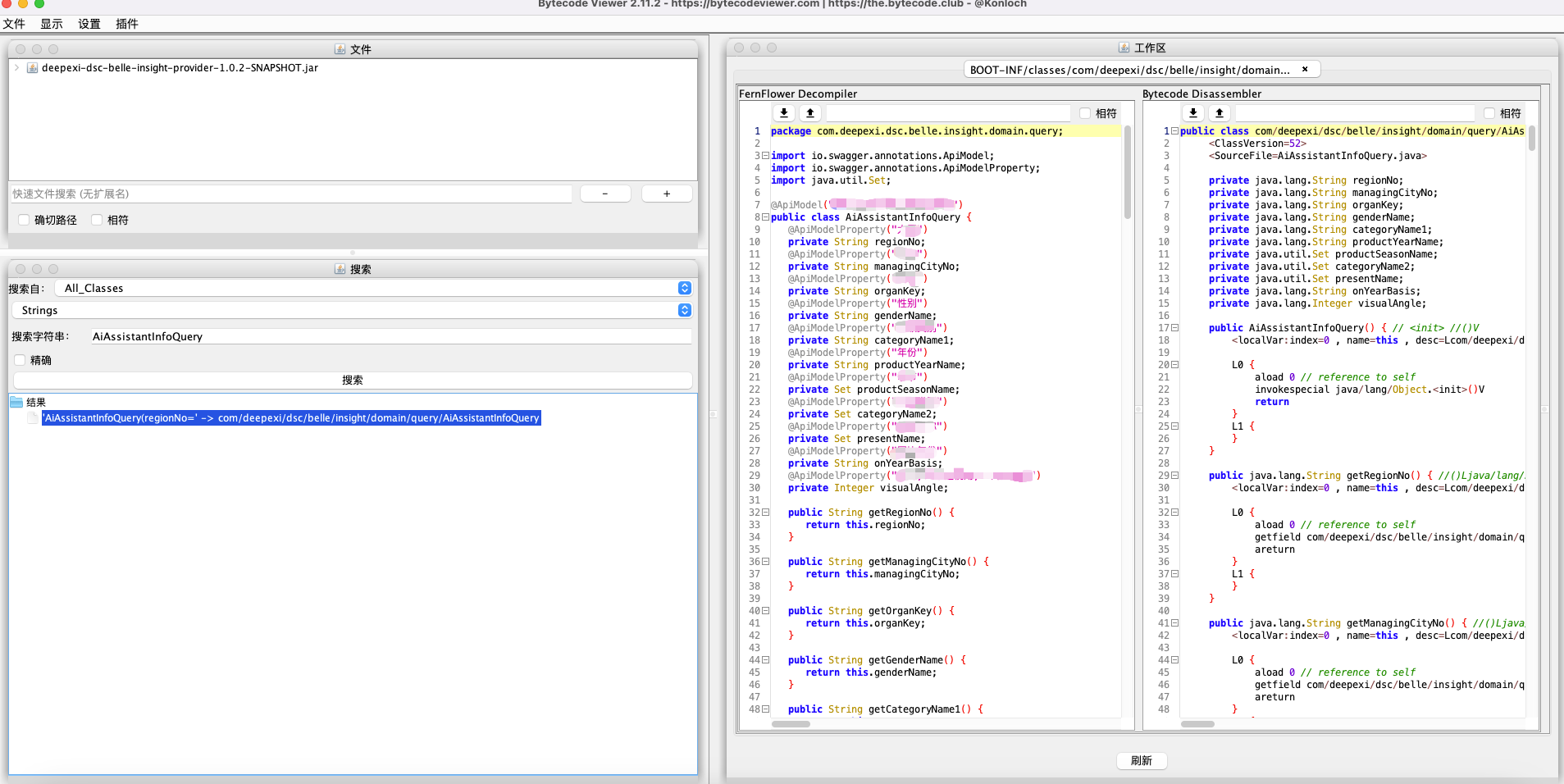Click 'private String regionNo;' in decompiler
The image size is (1564, 784).
point(856,242)
